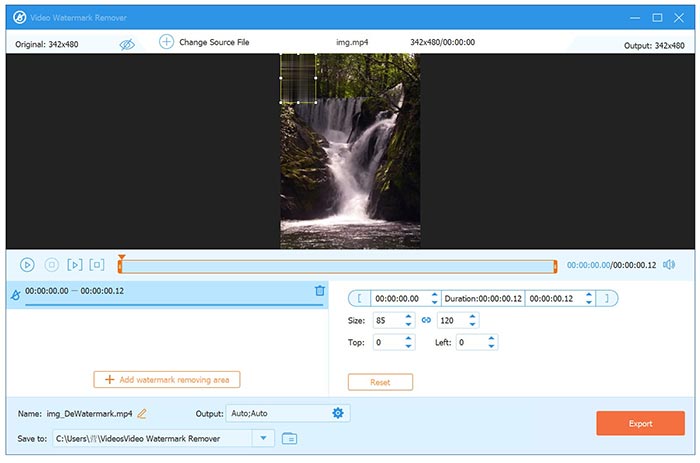
Task: Click the stop playback button
Action: [x=50, y=265]
